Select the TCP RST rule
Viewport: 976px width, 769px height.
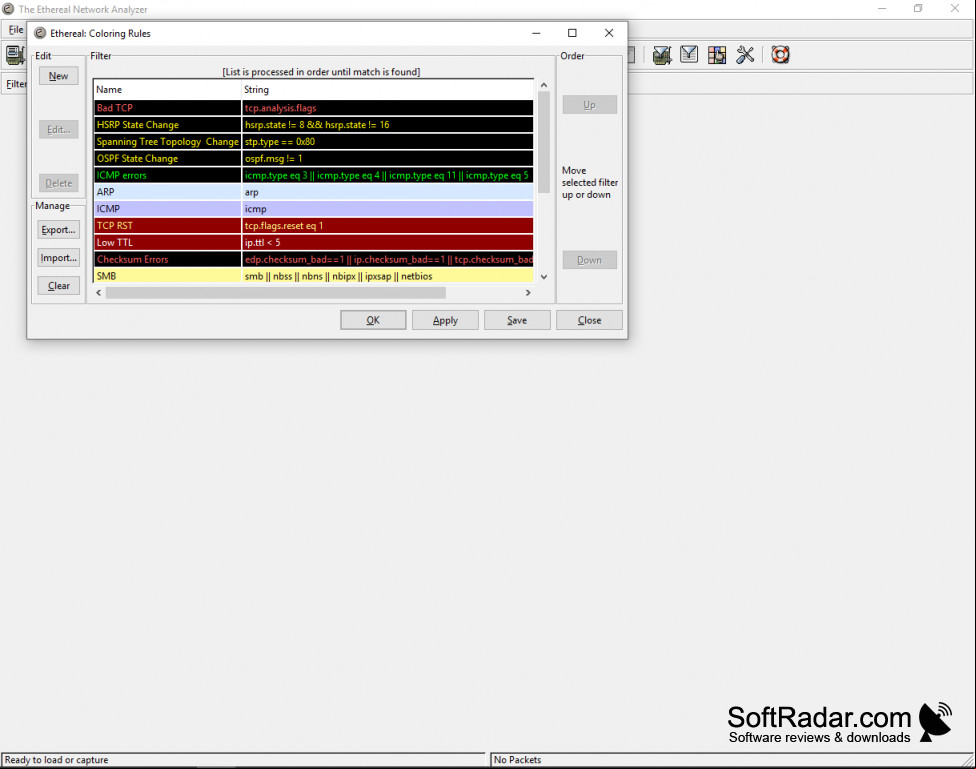(x=314, y=225)
